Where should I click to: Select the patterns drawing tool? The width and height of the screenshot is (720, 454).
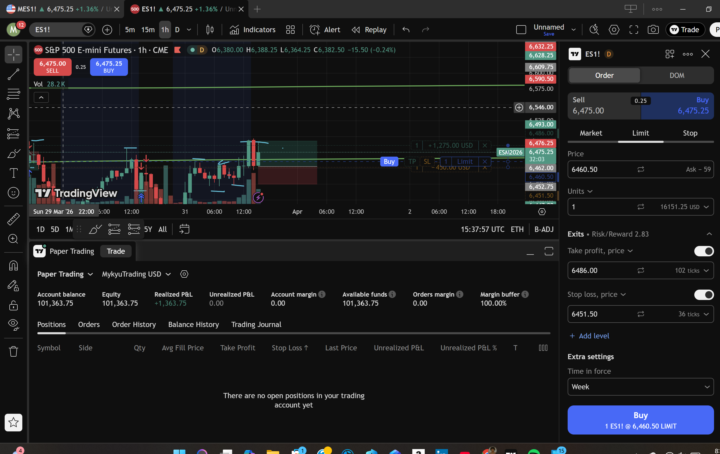[x=13, y=113]
